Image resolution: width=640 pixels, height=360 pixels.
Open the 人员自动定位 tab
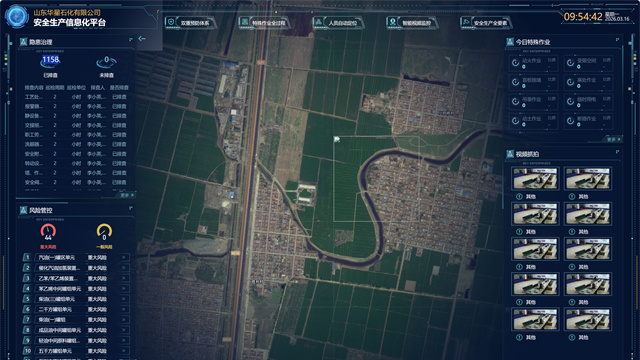(338, 22)
